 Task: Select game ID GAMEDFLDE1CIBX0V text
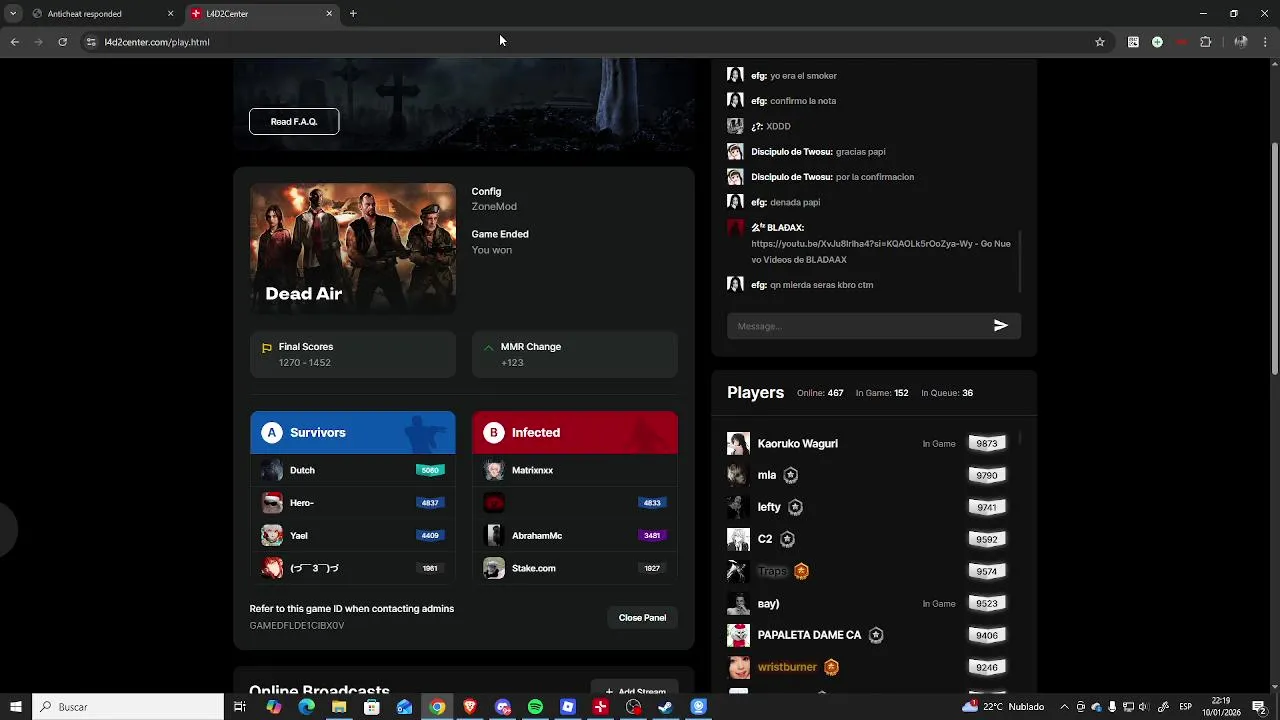(x=297, y=625)
